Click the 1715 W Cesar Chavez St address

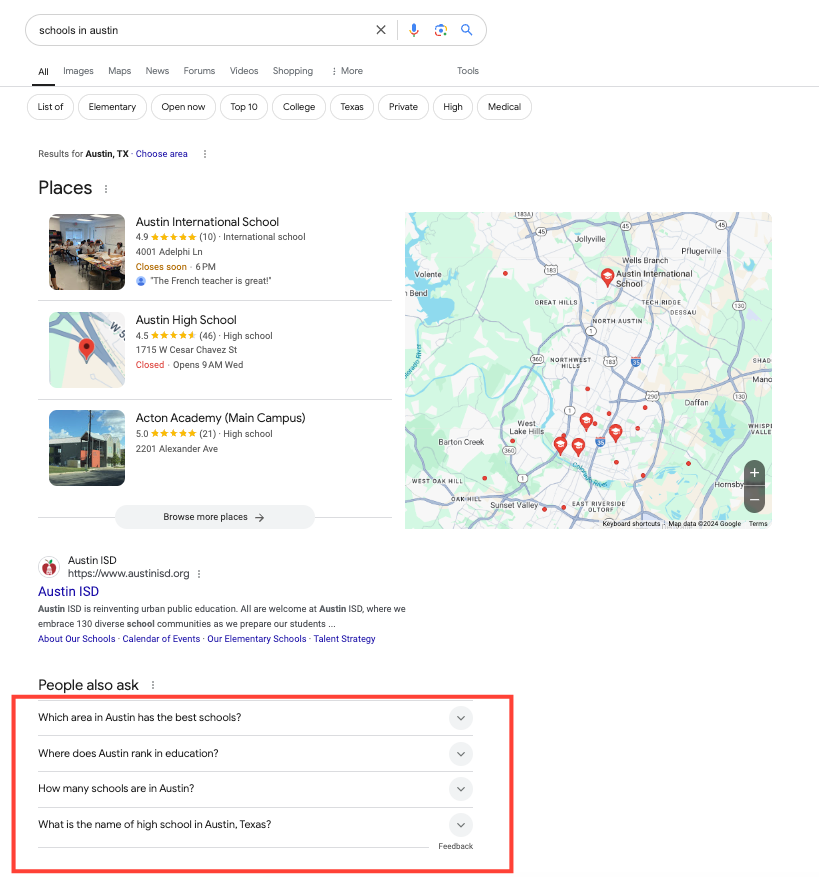pyautogui.click(x=186, y=350)
